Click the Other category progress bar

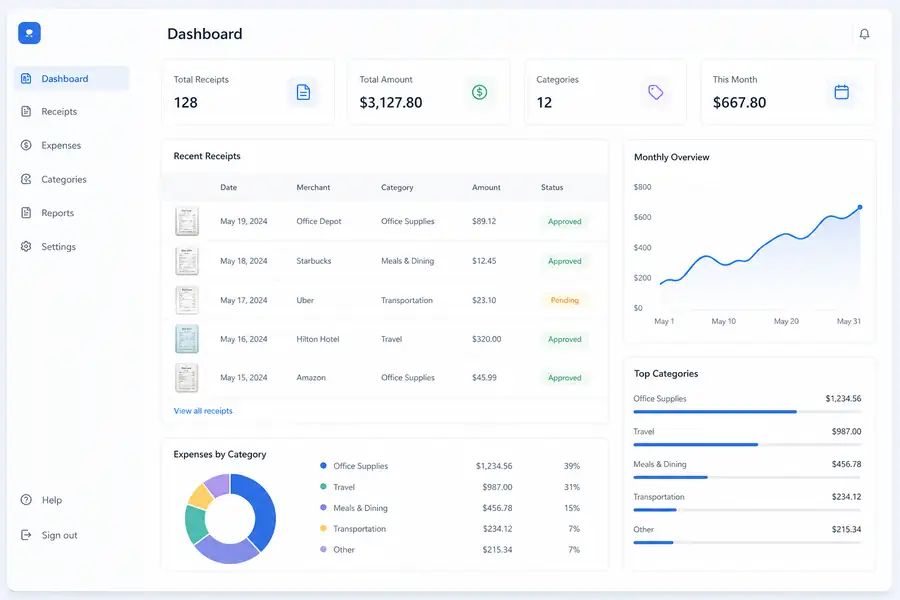pyautogui.click(x=747, y=543)
